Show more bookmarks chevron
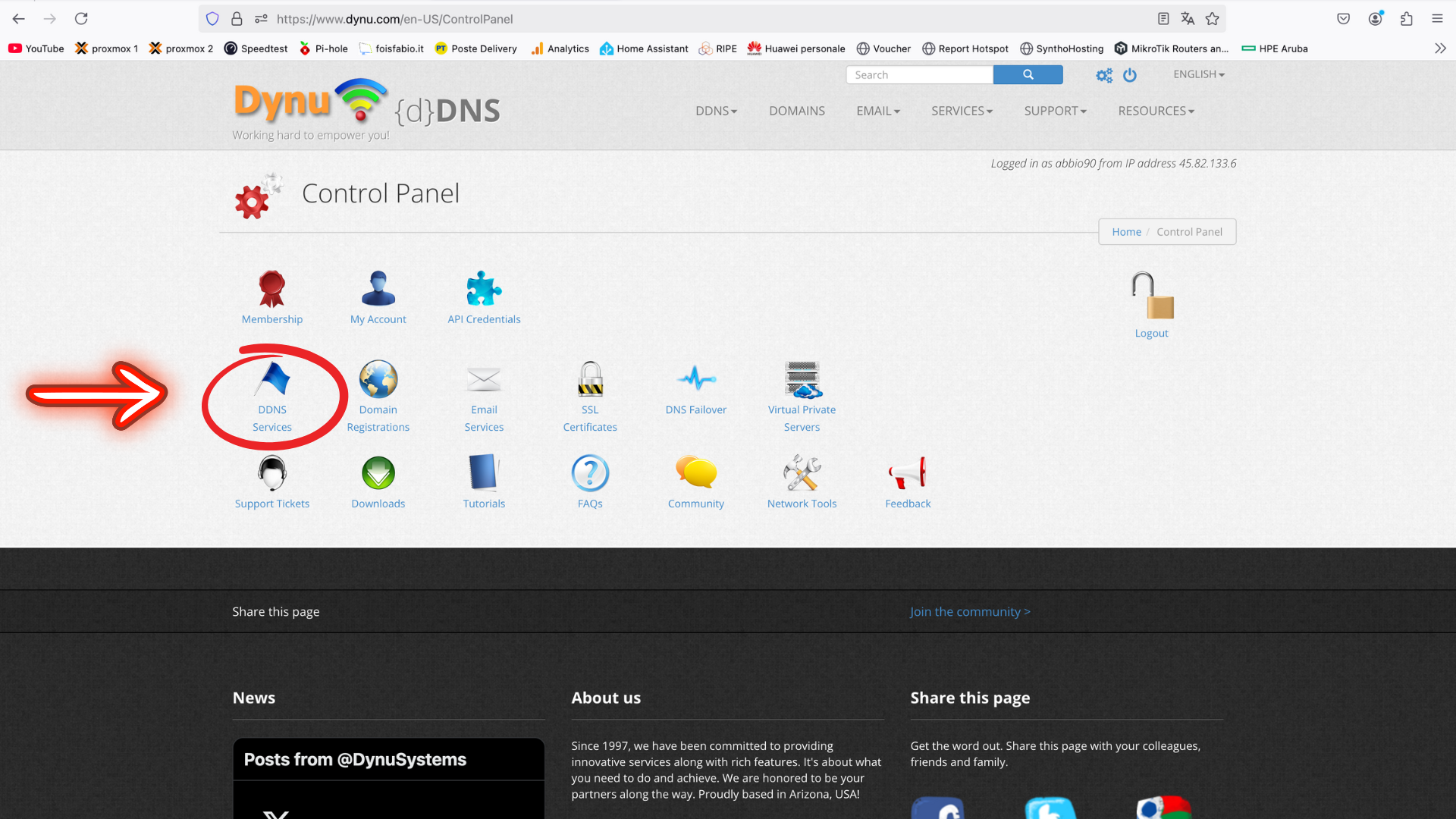This screenshot has width=1456, height=819. coord(1440,49)
